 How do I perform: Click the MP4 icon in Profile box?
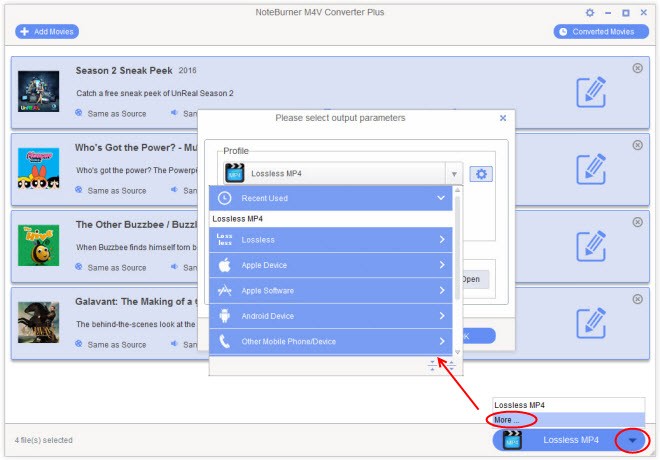pos(234,173)
